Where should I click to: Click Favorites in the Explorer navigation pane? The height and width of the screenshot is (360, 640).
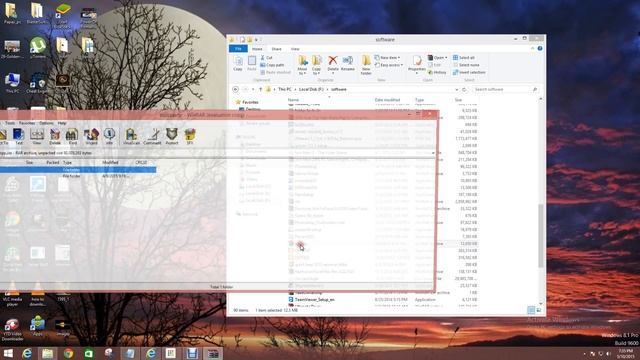point(250,102)
